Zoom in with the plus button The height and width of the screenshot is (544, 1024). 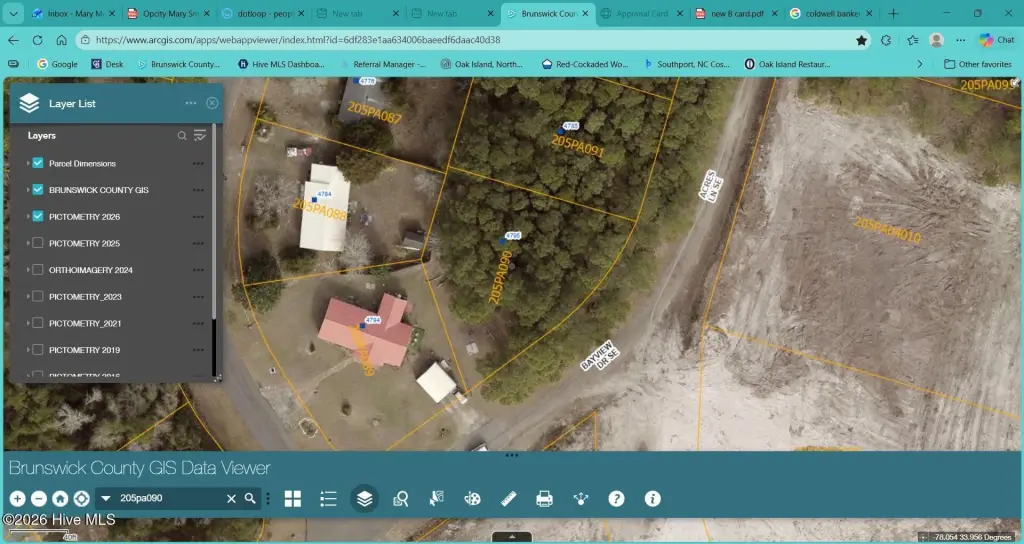(17, 499)
